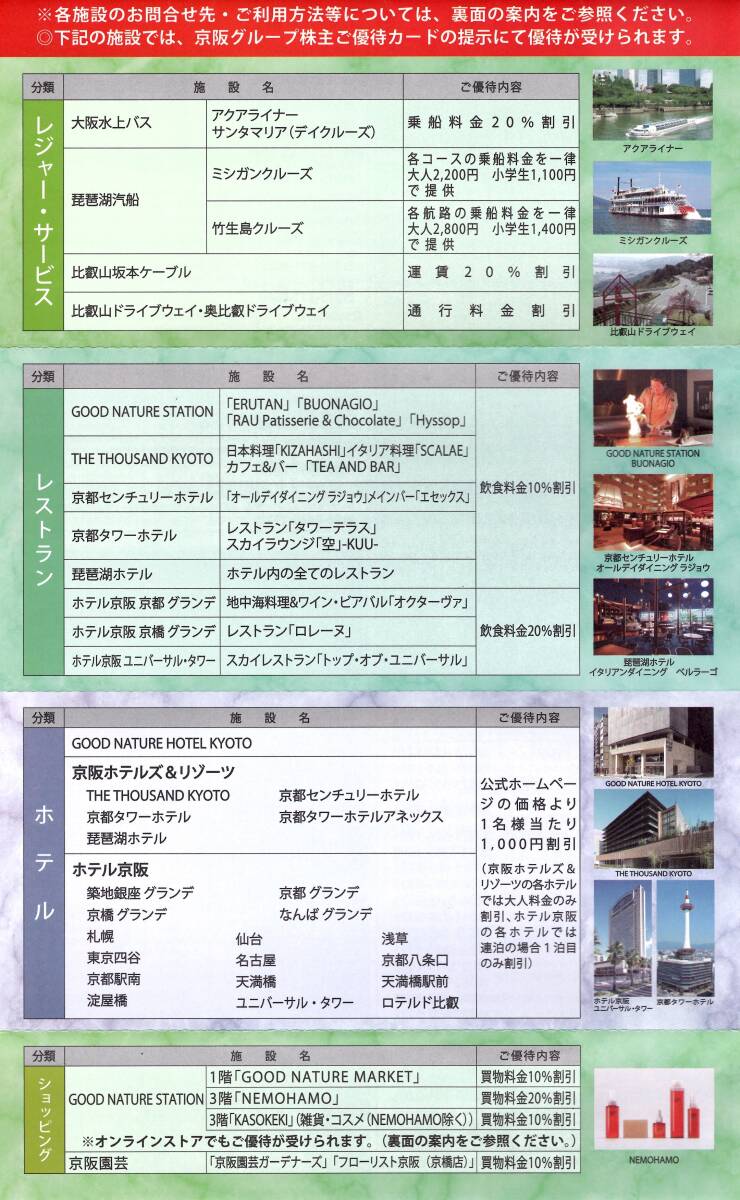Screen dimensions: 740x1200
Task: Click ホテル京阪 ユニバーサル・タワー restaurant row
Action: point(142,660)
